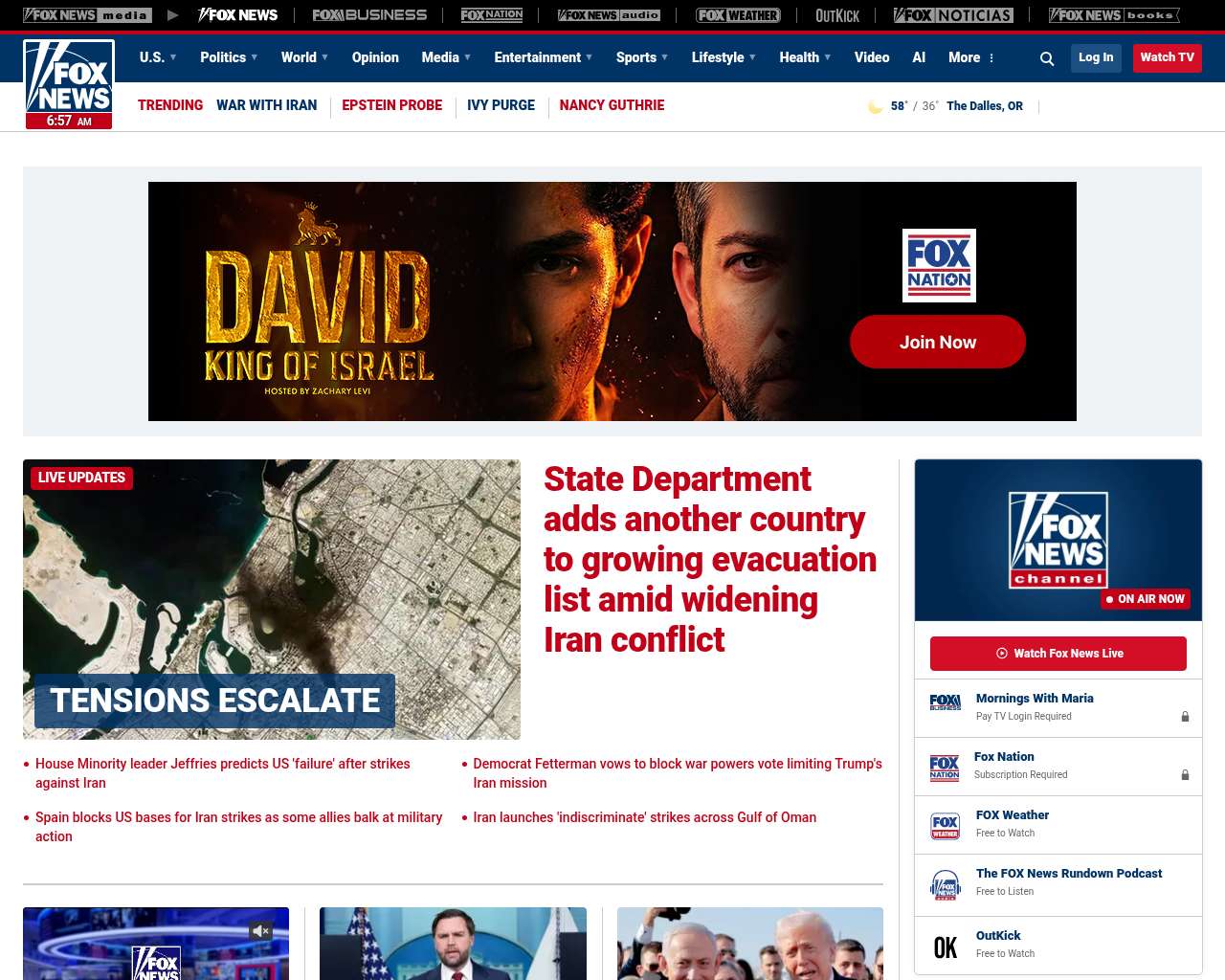This screenshot has width=1225, height=980.
Task: Open the AI section
Action: tap(919, 57)
